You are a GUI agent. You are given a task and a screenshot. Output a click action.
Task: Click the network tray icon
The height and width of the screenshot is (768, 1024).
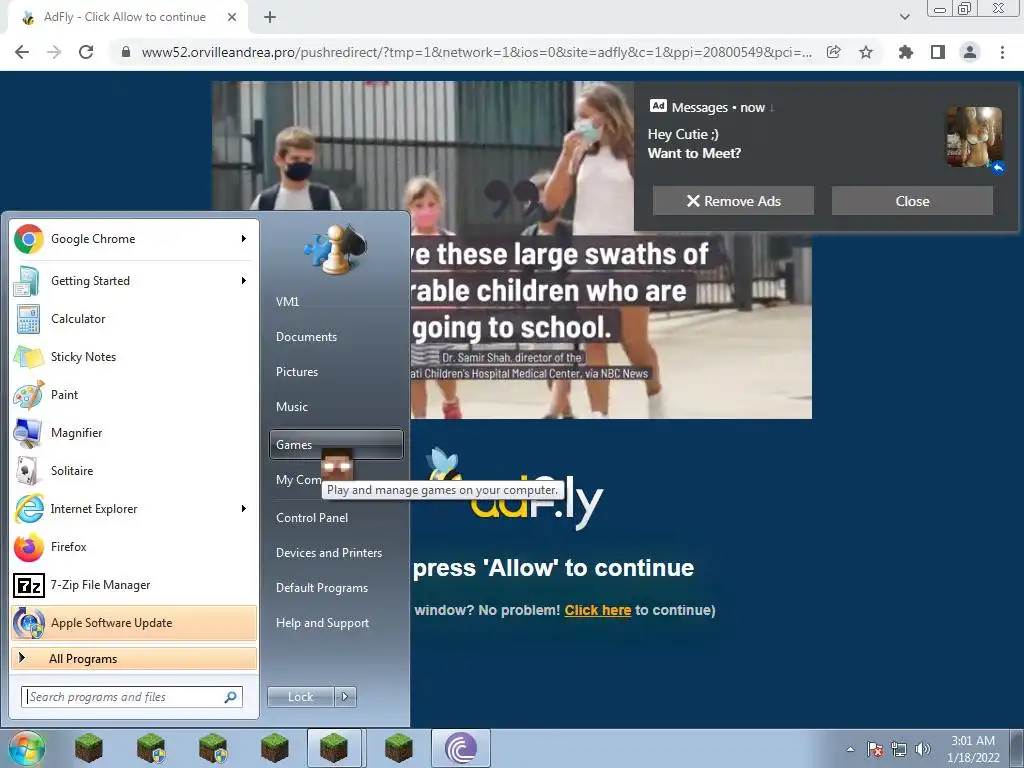899,749
